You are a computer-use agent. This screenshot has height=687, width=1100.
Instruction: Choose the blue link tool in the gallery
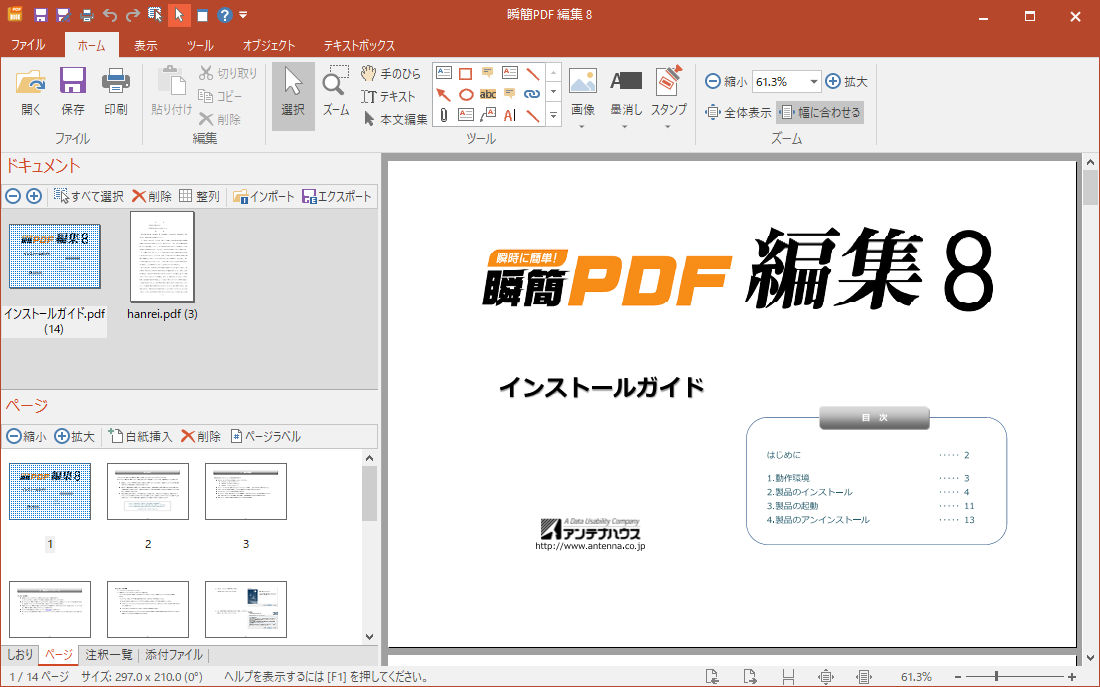click(532, 94)
